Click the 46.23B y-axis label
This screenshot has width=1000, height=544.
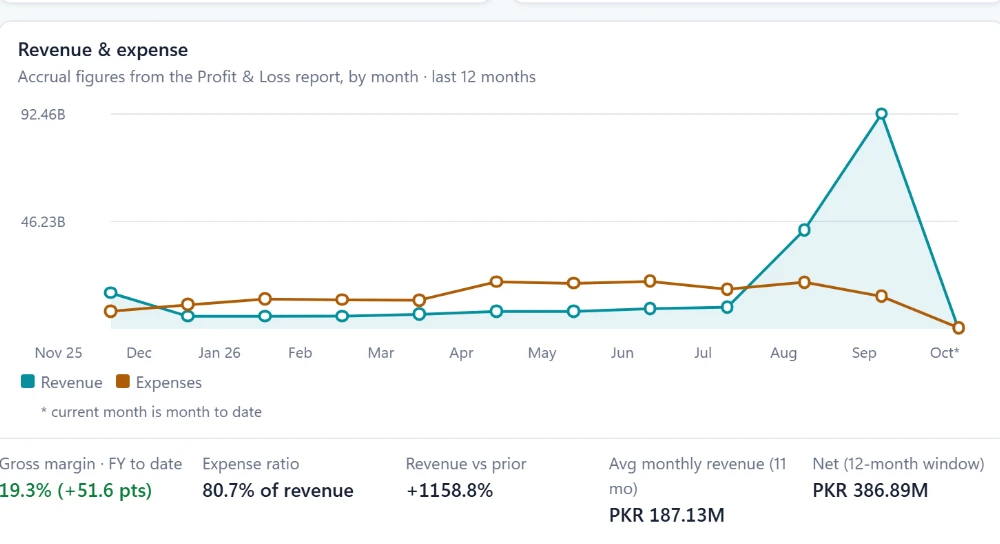click(43, 223)
